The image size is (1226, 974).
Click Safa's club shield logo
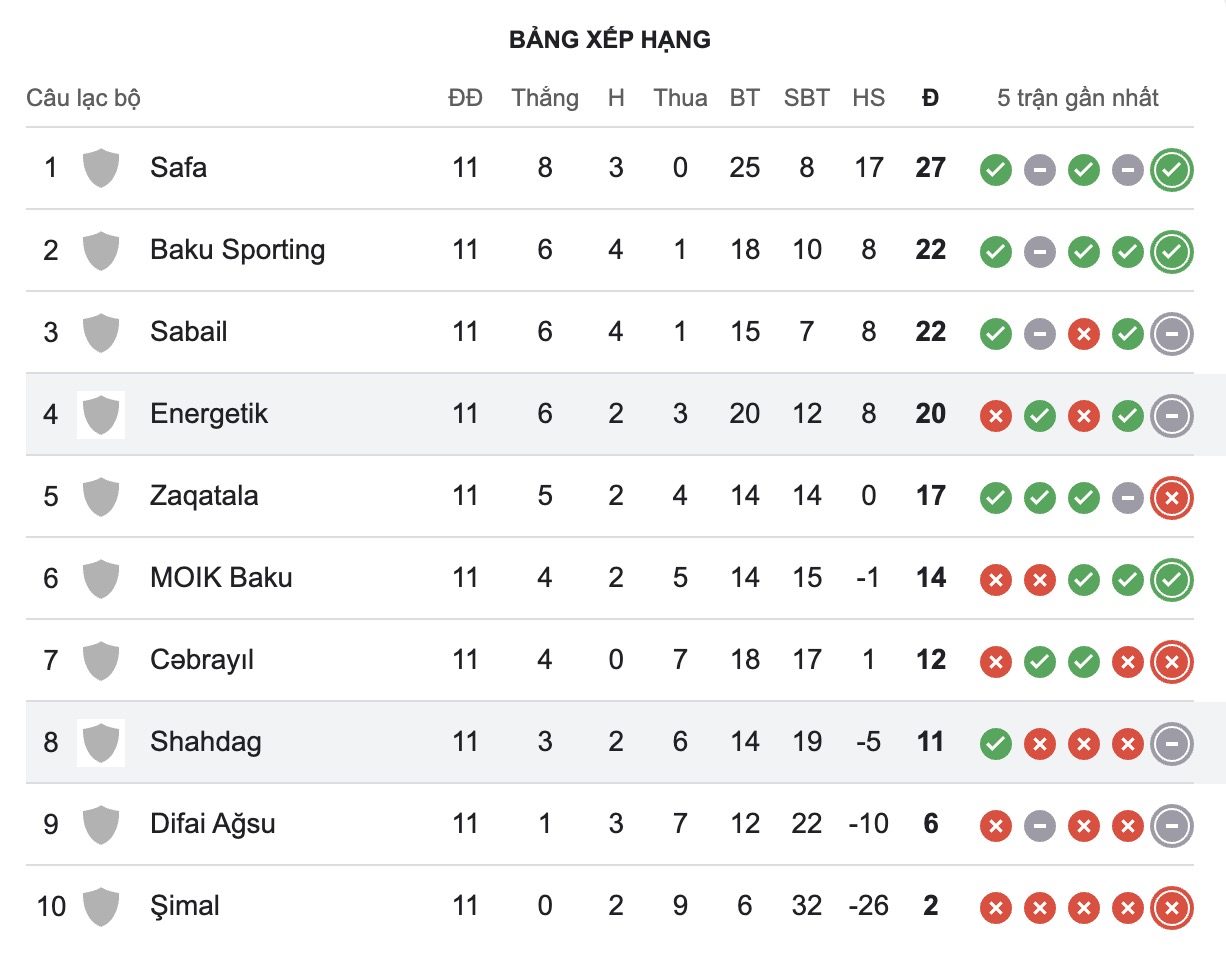coord(101,168)
